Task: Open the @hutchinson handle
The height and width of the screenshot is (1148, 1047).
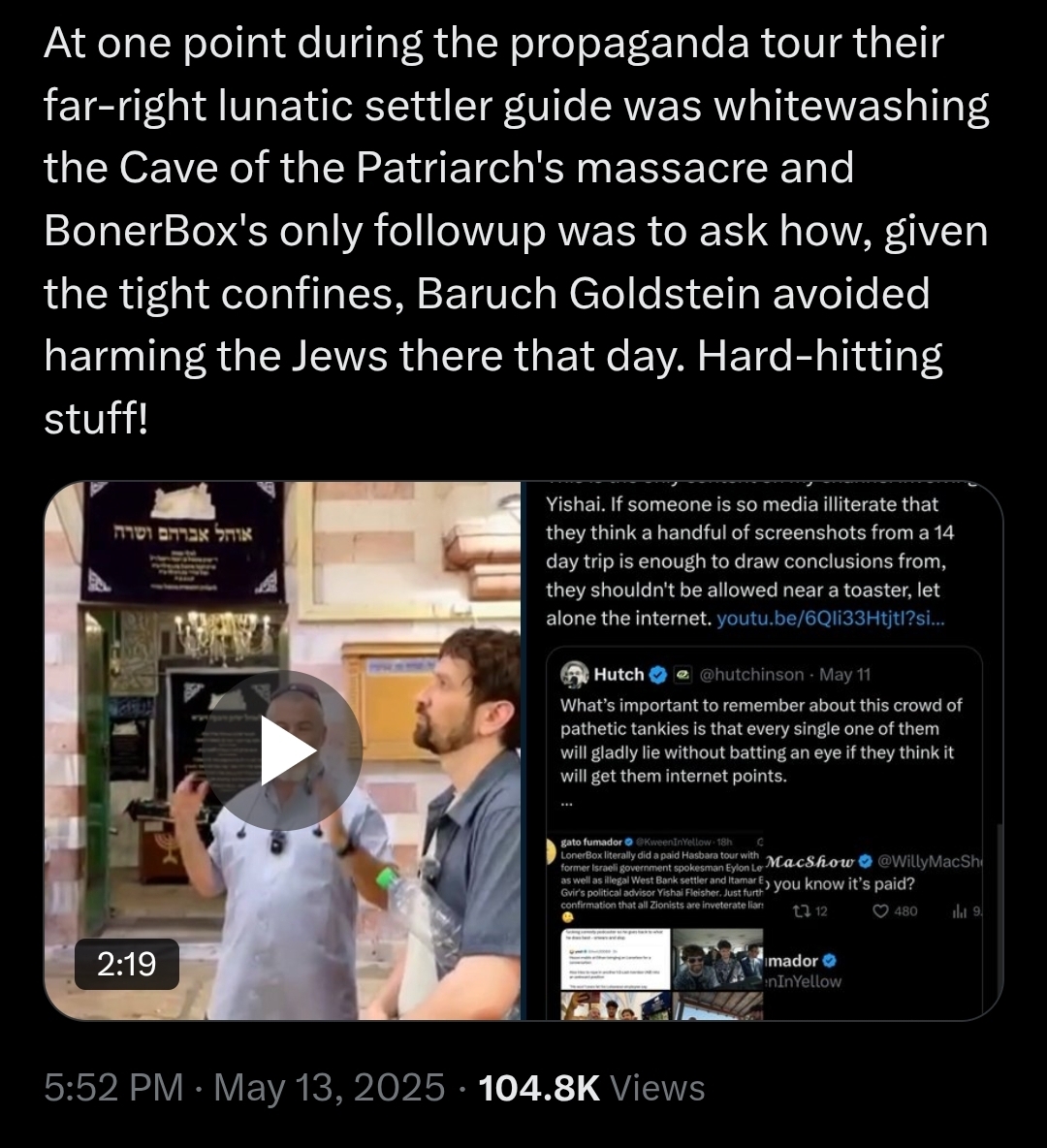Action: pos(751,674)
